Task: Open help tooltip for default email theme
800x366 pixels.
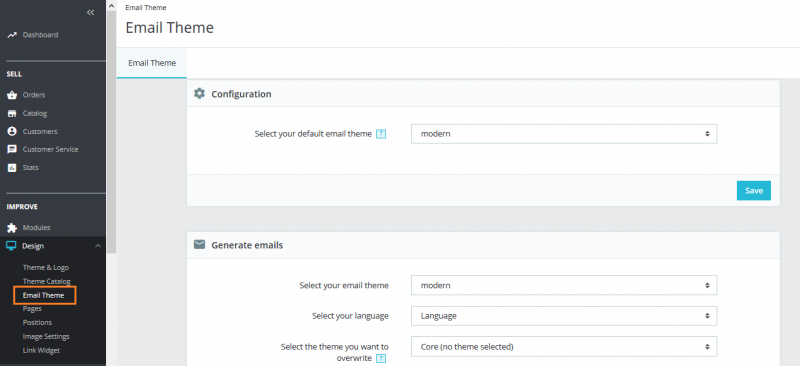Action: (381, 134)
